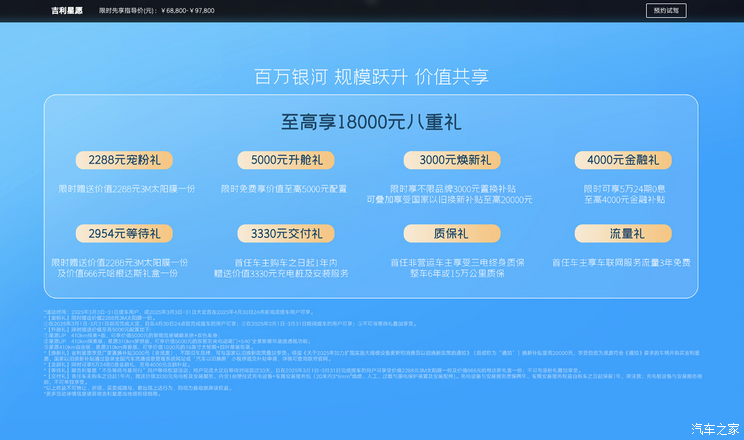The width and height of the screenshot is (744, 440).
Task: Click the 2954元等待礼 badge
Action: 124,234
